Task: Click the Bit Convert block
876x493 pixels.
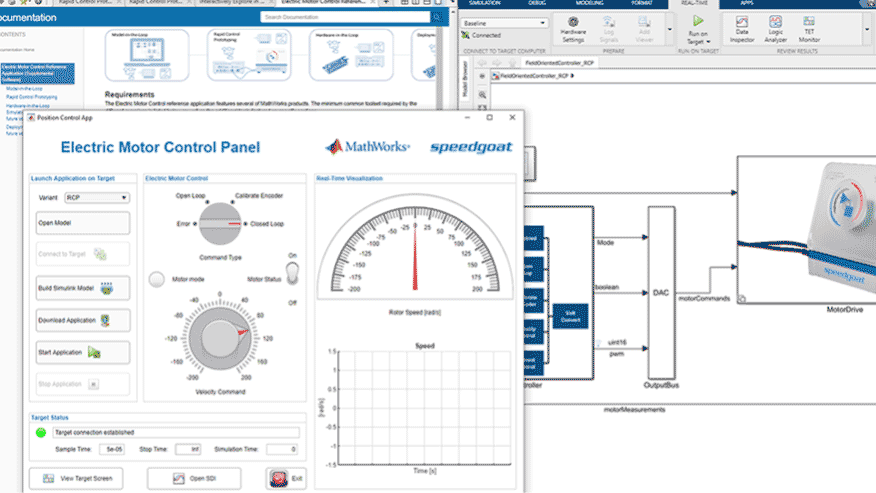Action: click(570, 316)
